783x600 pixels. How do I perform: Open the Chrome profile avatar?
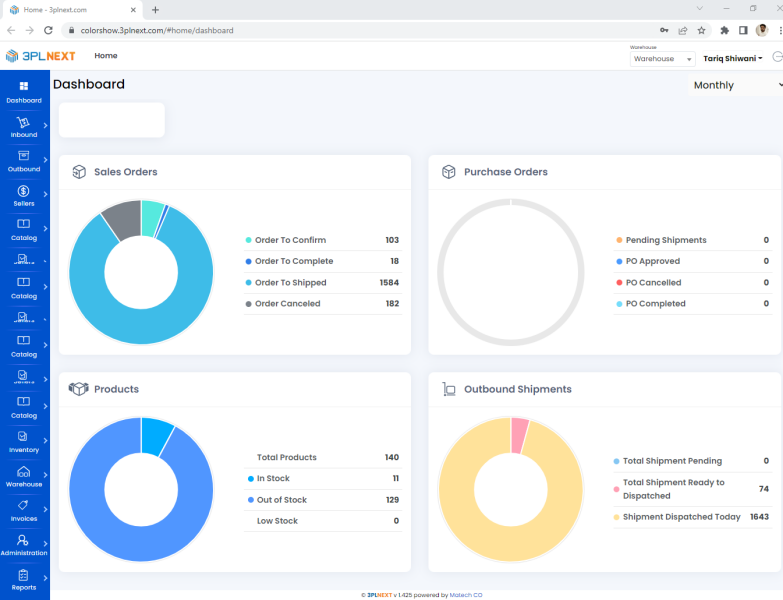[762, 30]
